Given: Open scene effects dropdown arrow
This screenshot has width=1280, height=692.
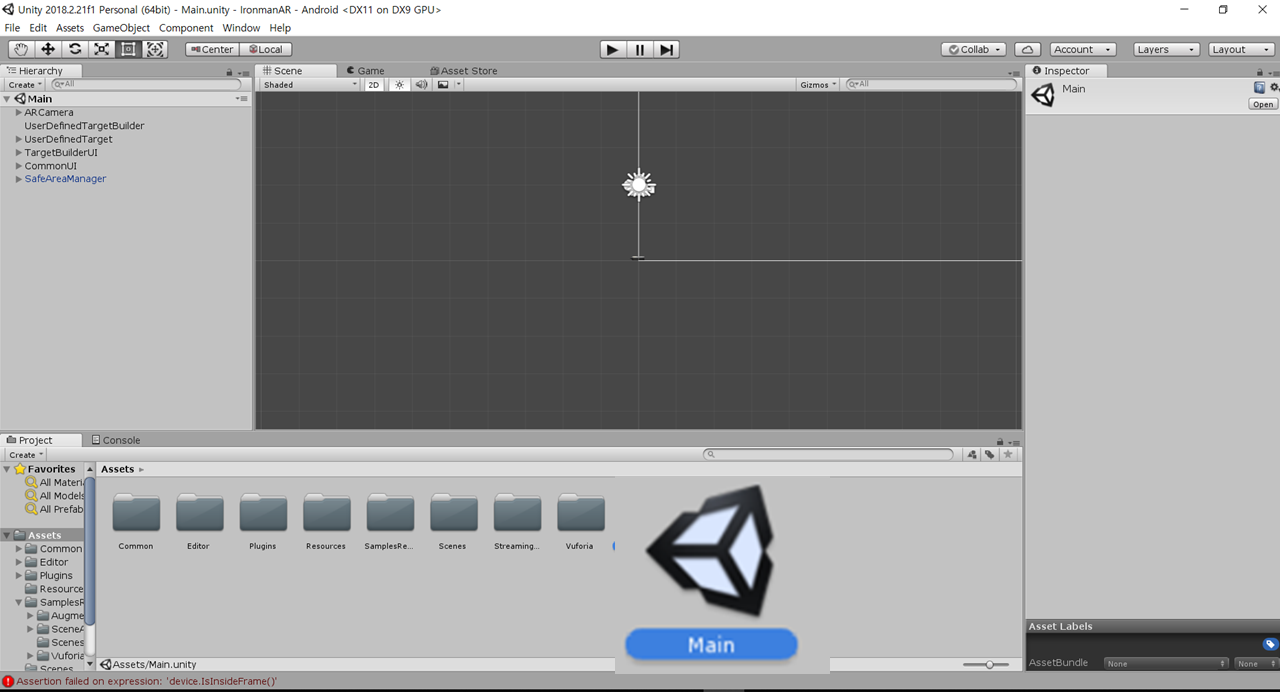Looking at the screenshot, I should 458,85.
